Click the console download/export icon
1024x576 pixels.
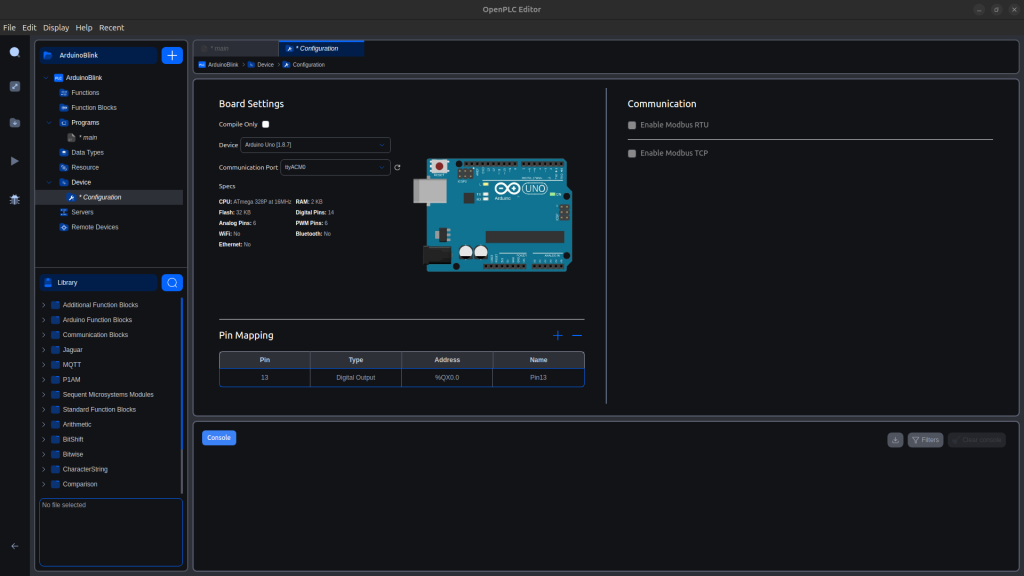pyautogui.click(x=895, y=440)
